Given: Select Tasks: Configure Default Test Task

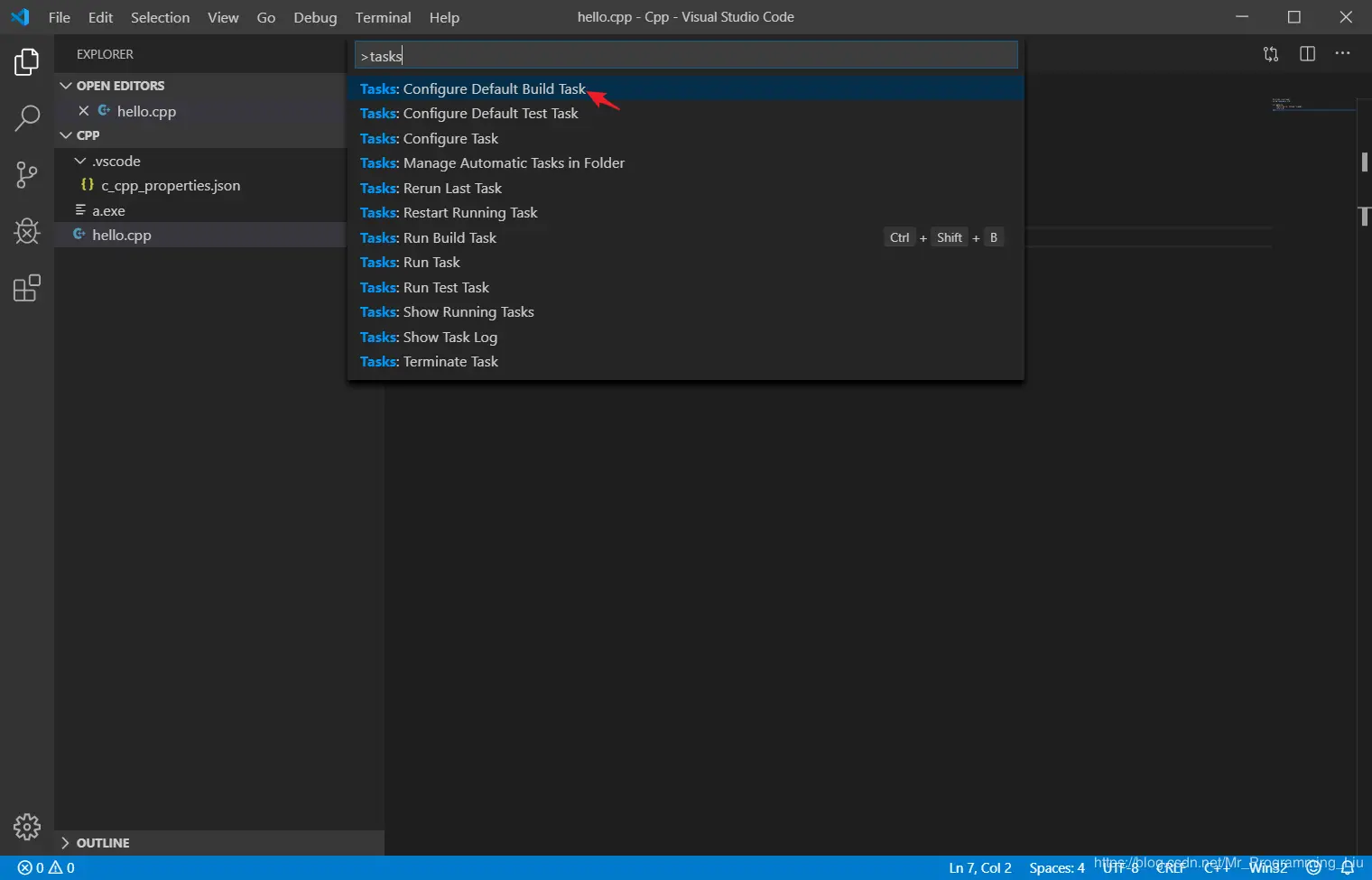Looking at the screenshot, I should click(686, 114).
